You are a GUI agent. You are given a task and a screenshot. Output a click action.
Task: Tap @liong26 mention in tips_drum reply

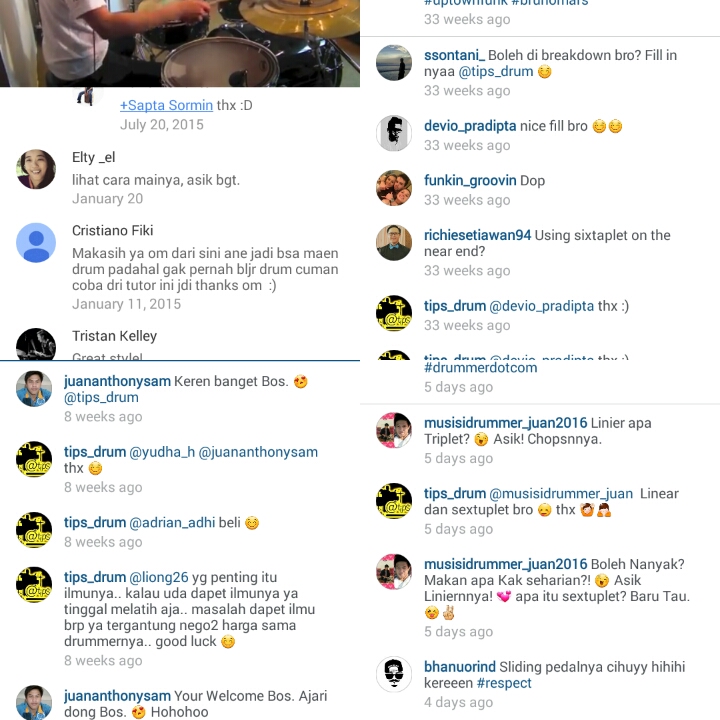(159, 577)
